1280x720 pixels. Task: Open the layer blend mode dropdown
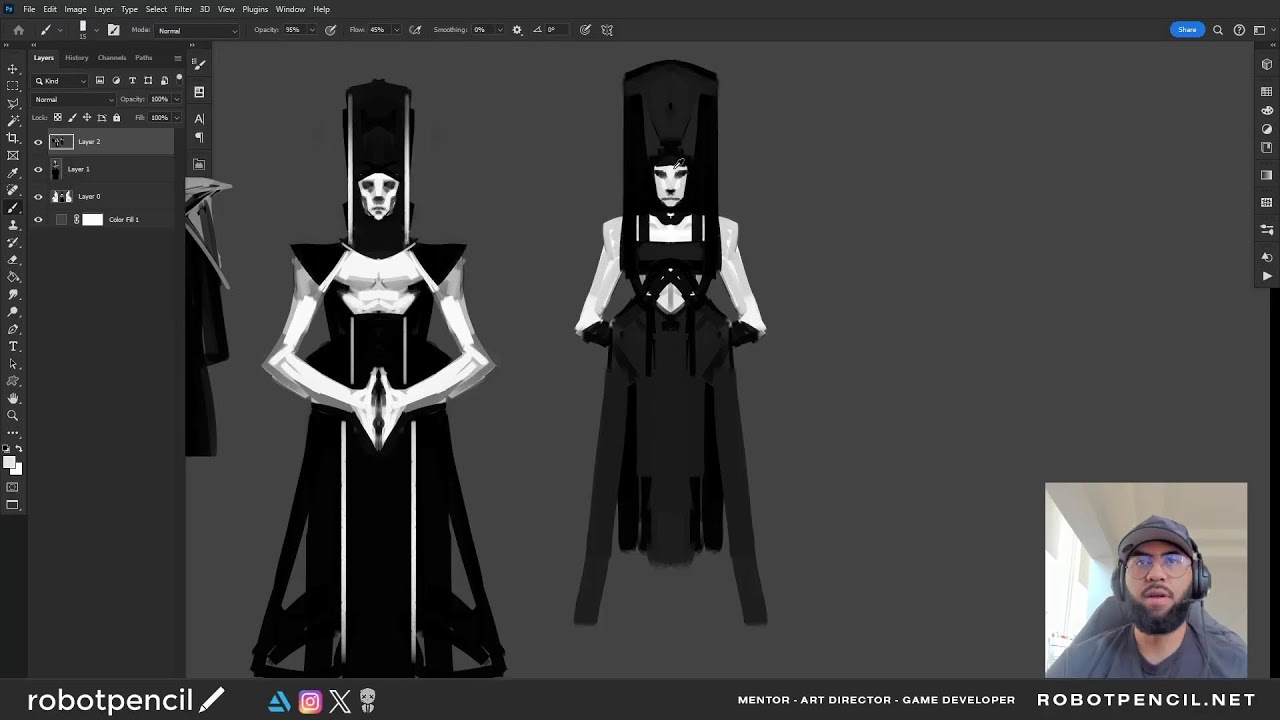tap(74, 99)
